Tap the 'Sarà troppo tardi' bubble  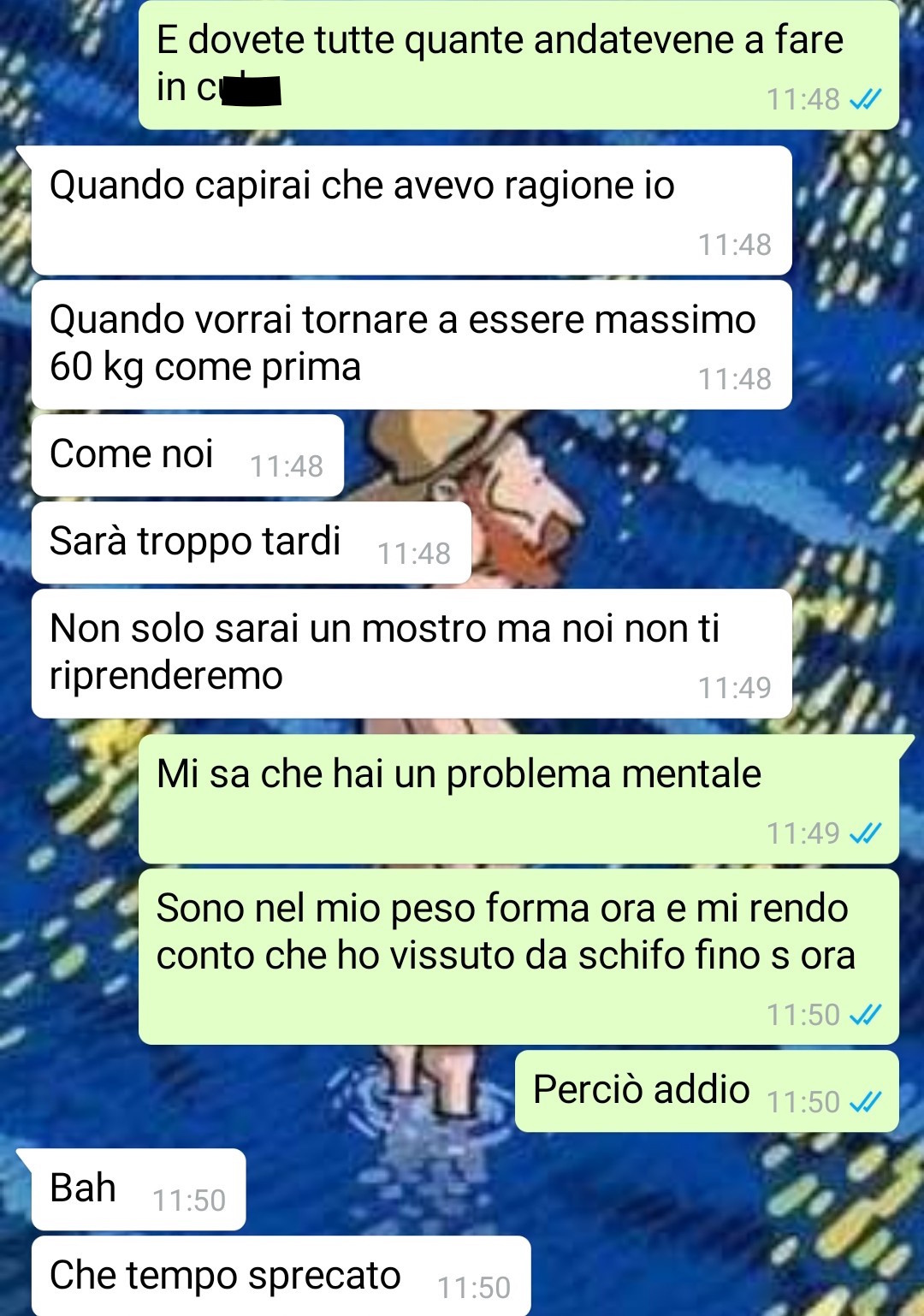252,542
